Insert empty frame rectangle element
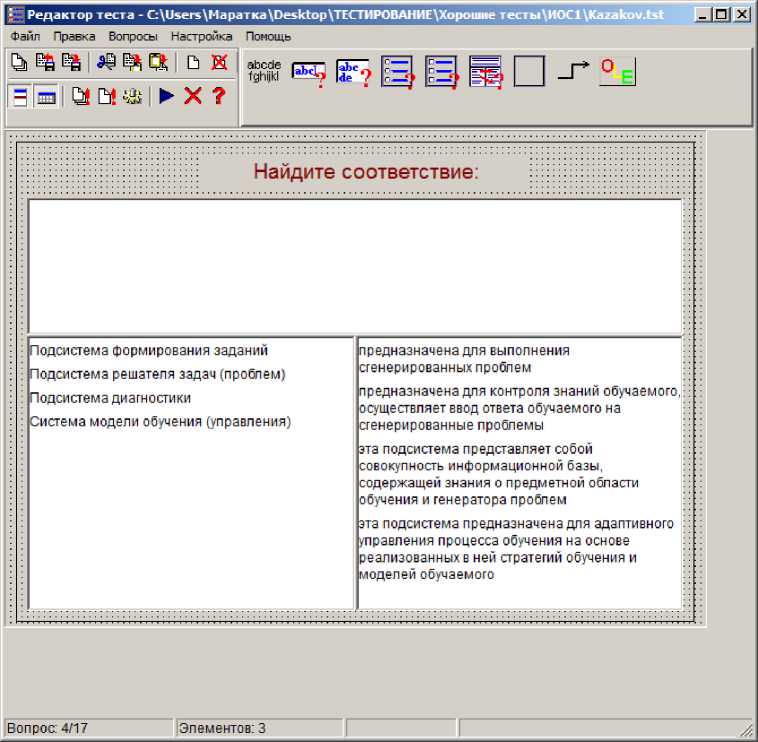The image size is (758, 742). [x=529, y=71]
